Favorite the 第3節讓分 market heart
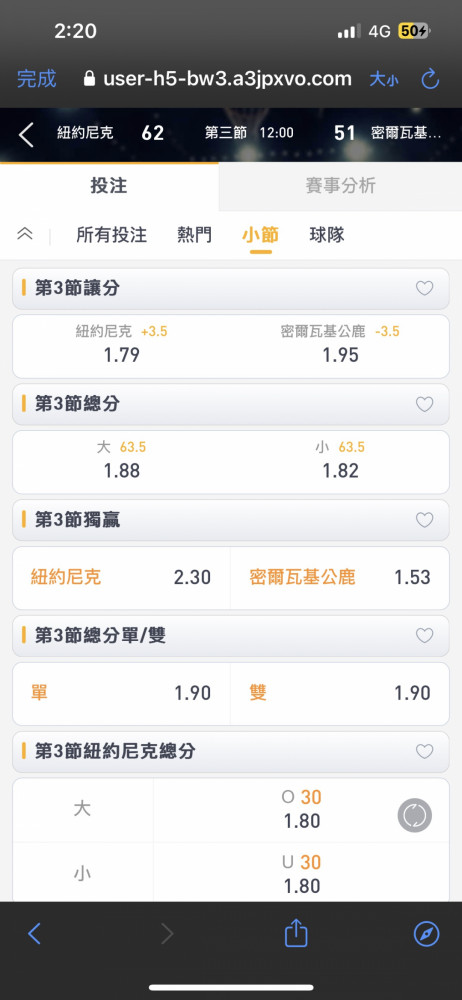 pyautogui.click(x=424, y=288)
